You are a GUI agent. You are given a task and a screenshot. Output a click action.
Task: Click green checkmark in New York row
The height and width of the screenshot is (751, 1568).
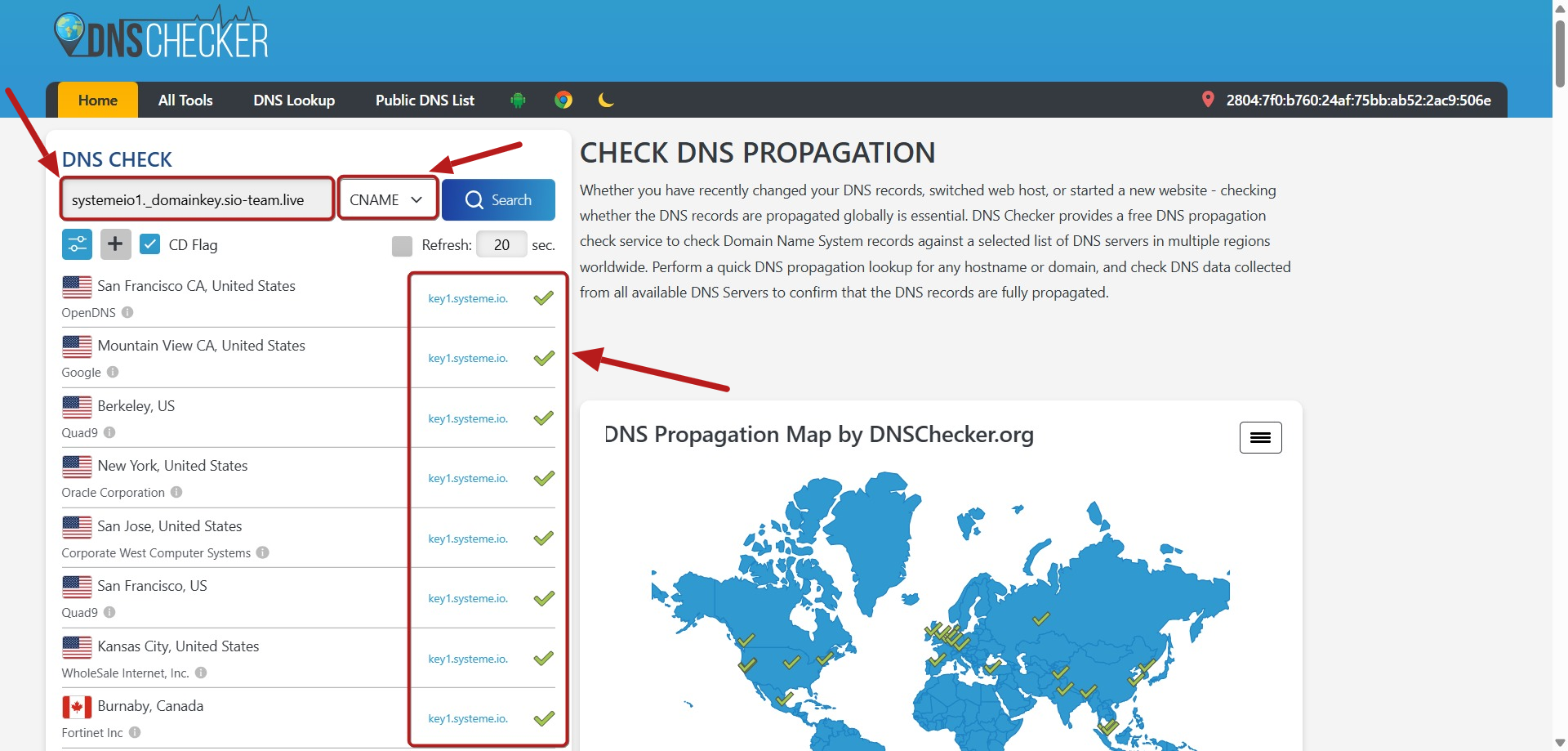click(544, 478)
